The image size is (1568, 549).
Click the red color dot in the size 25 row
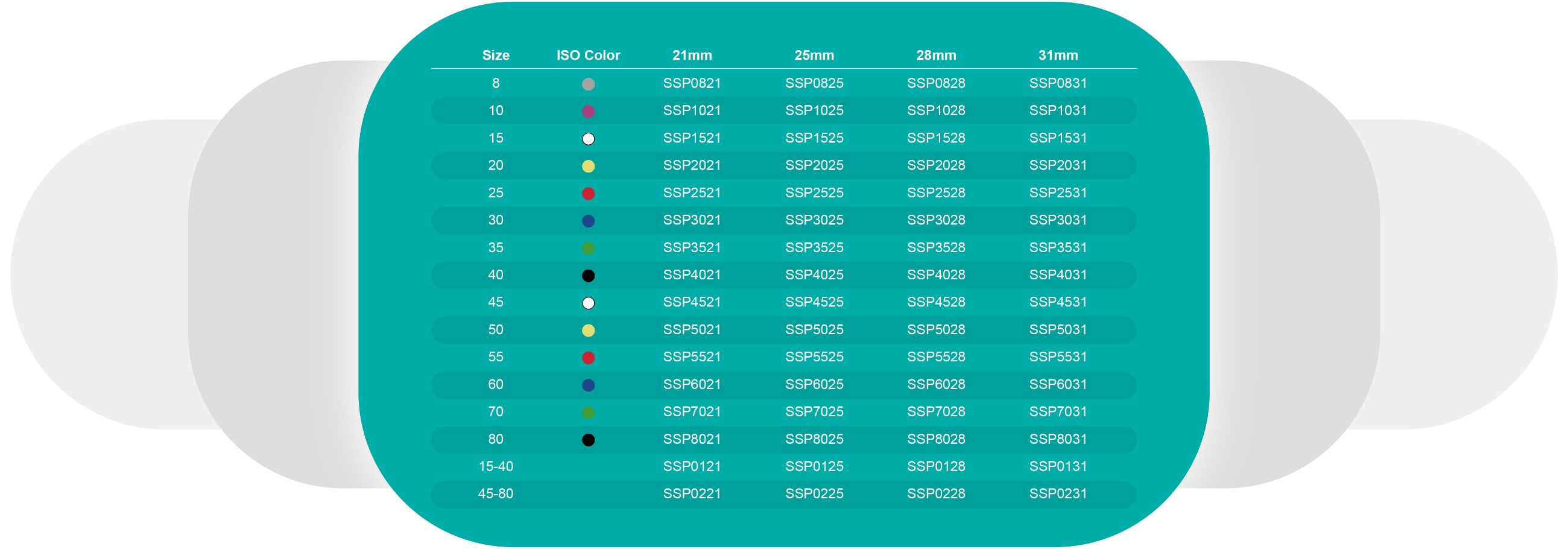588,194
